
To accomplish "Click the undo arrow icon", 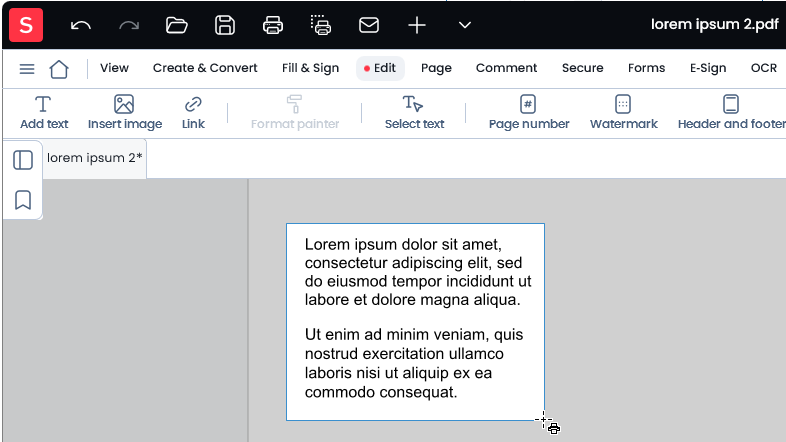I will tap(81, 25).
